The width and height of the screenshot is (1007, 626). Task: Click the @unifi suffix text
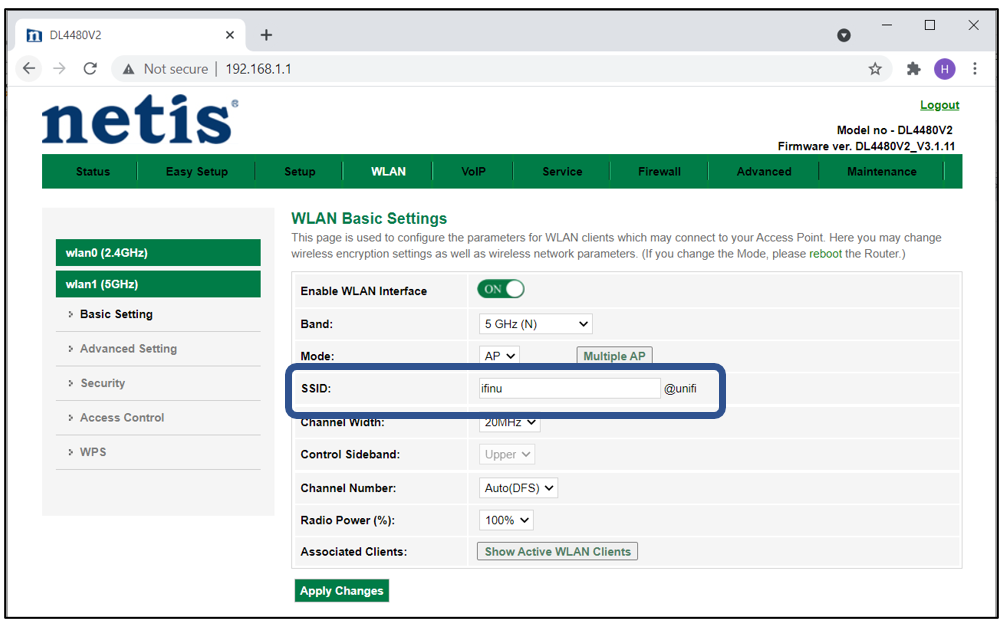click(x=680, y=388)
